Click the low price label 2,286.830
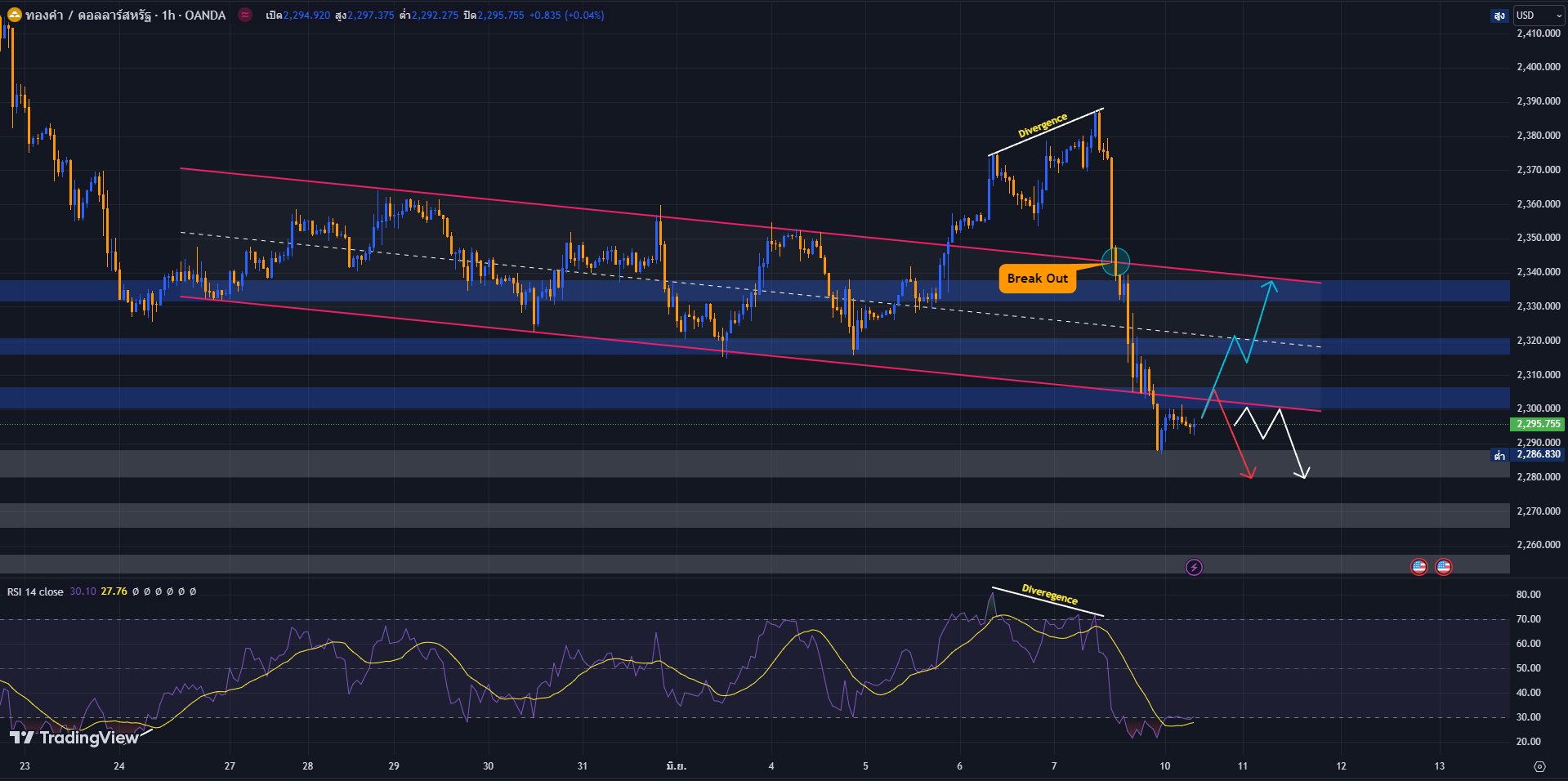Image resolution: width=1568 pixels, height=781 pixels. pyautogui.click(x=1539, y=454)
